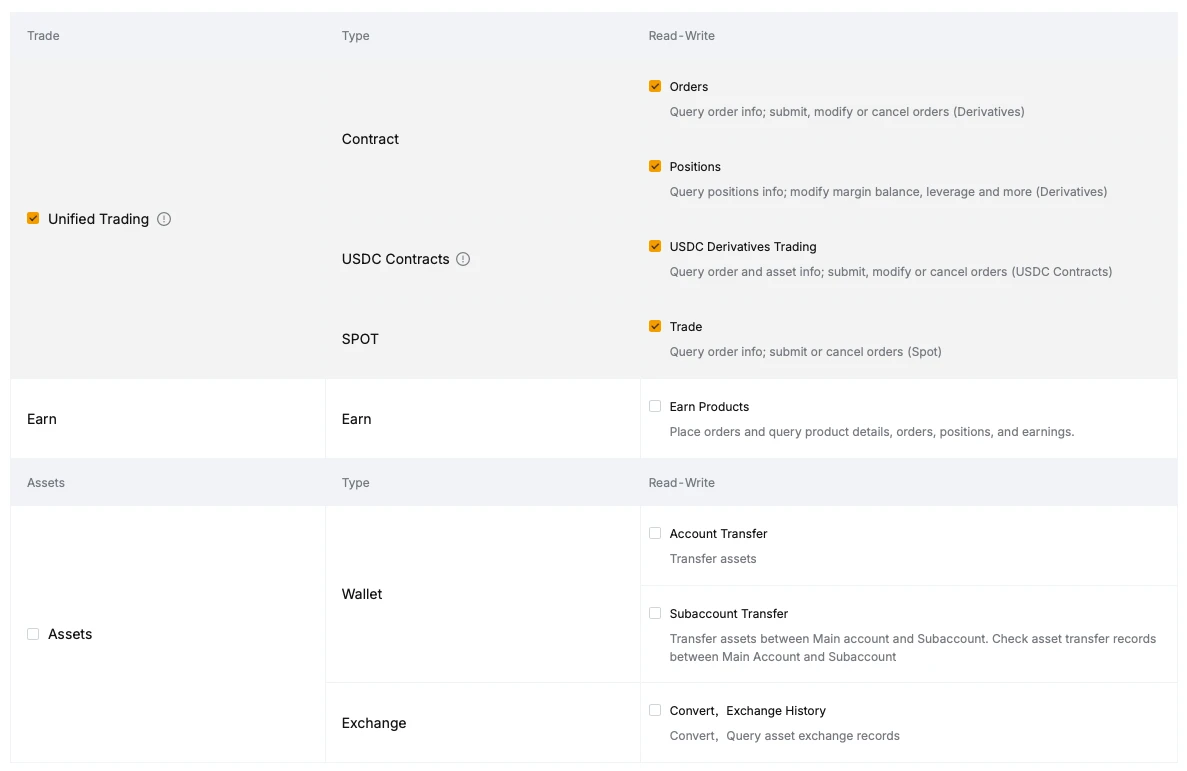
Task: Select the Wallet type label
Action: 362,595
